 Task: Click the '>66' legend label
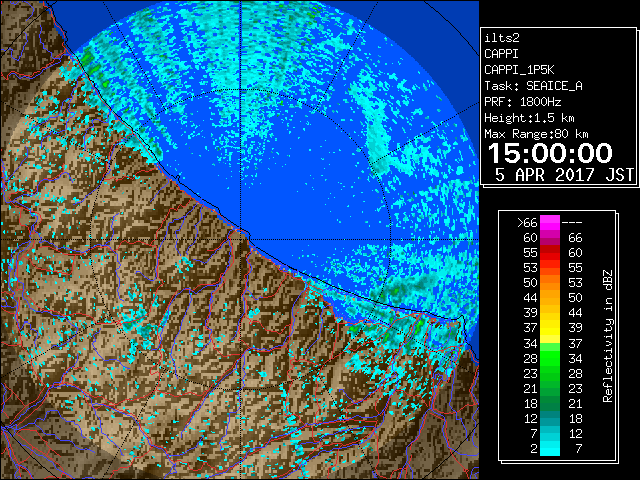[x=527, y=223]
